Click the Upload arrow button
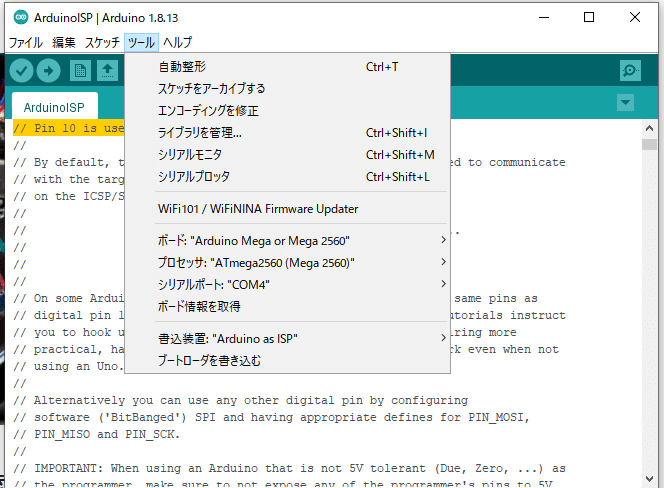Viewport: 664px width, 488px height. (48, 70)
